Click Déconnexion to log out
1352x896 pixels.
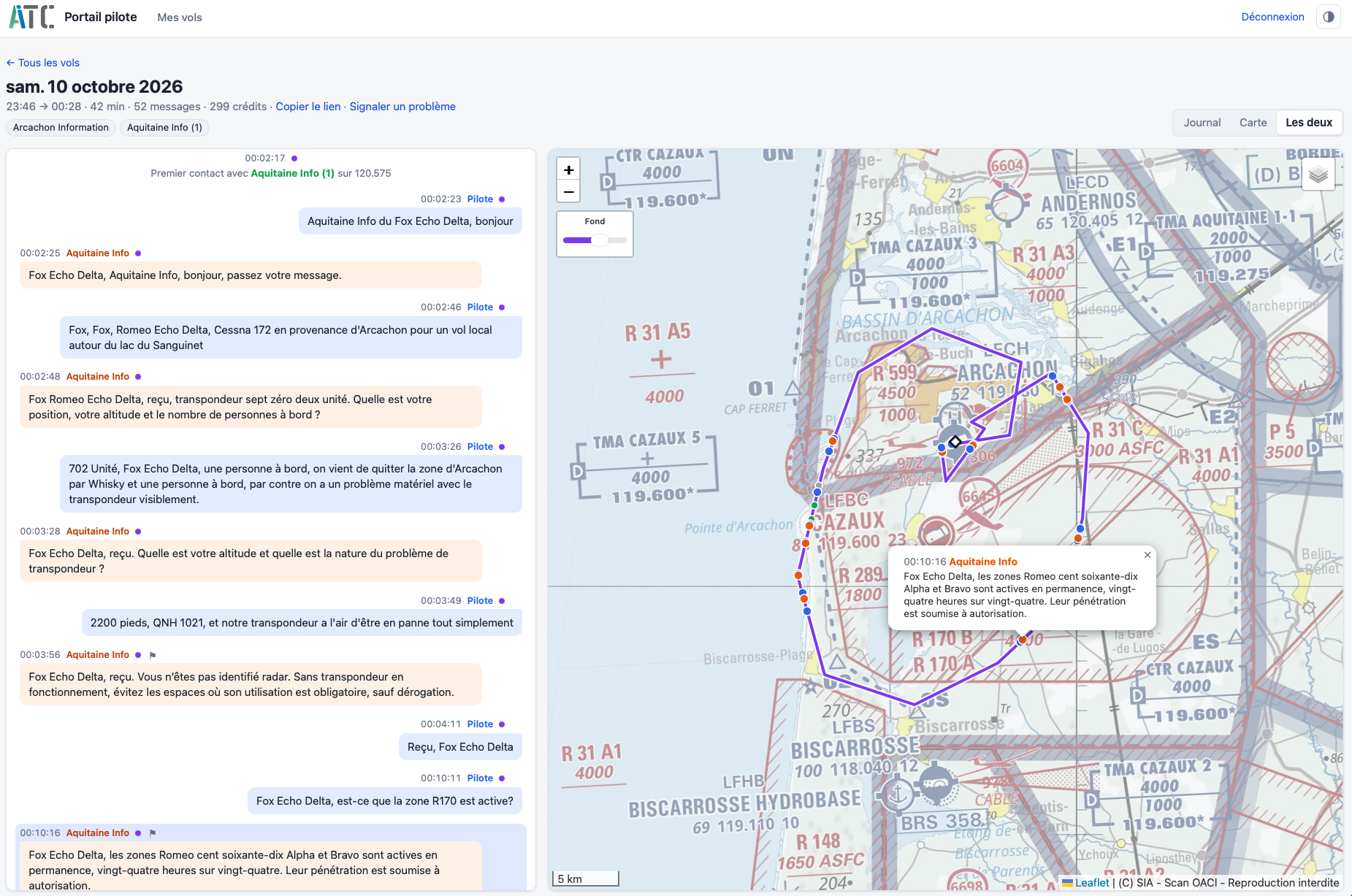pyautogui.click(x=1272, y=17)
